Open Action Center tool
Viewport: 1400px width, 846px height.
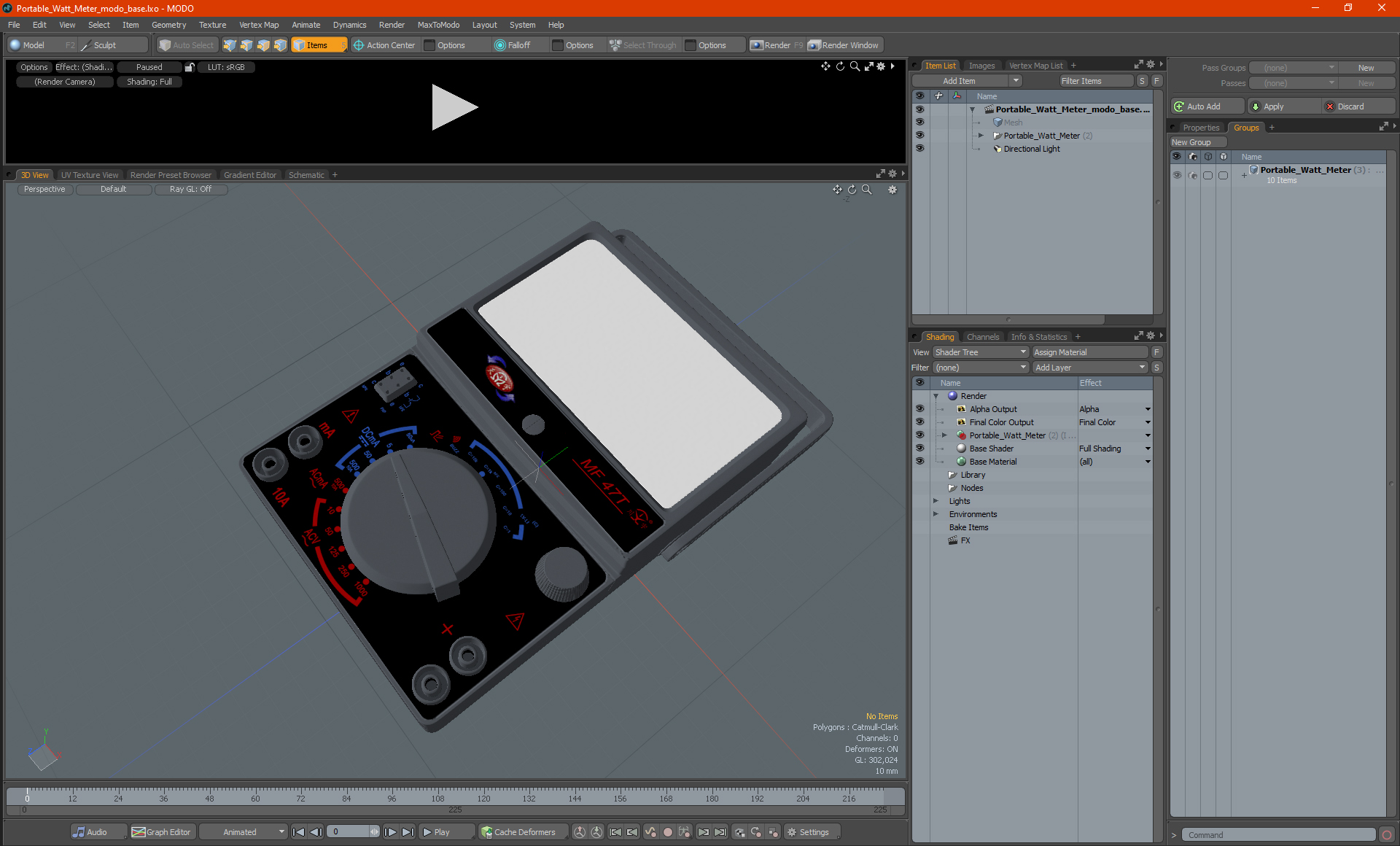(384, 45)
